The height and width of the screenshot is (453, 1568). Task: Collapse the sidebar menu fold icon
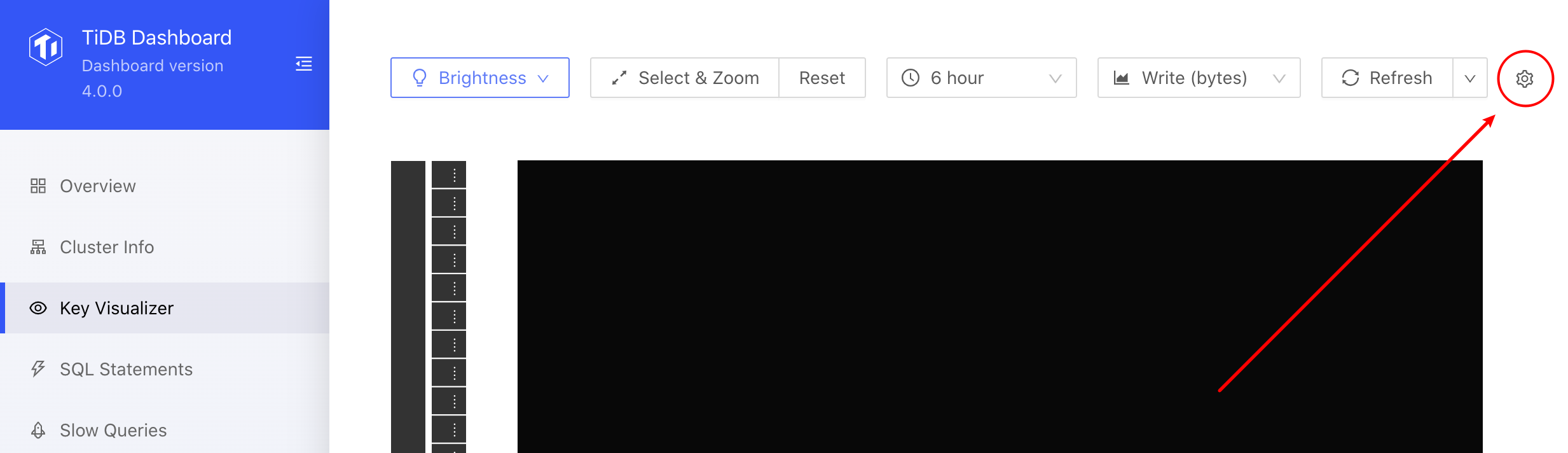304,64
